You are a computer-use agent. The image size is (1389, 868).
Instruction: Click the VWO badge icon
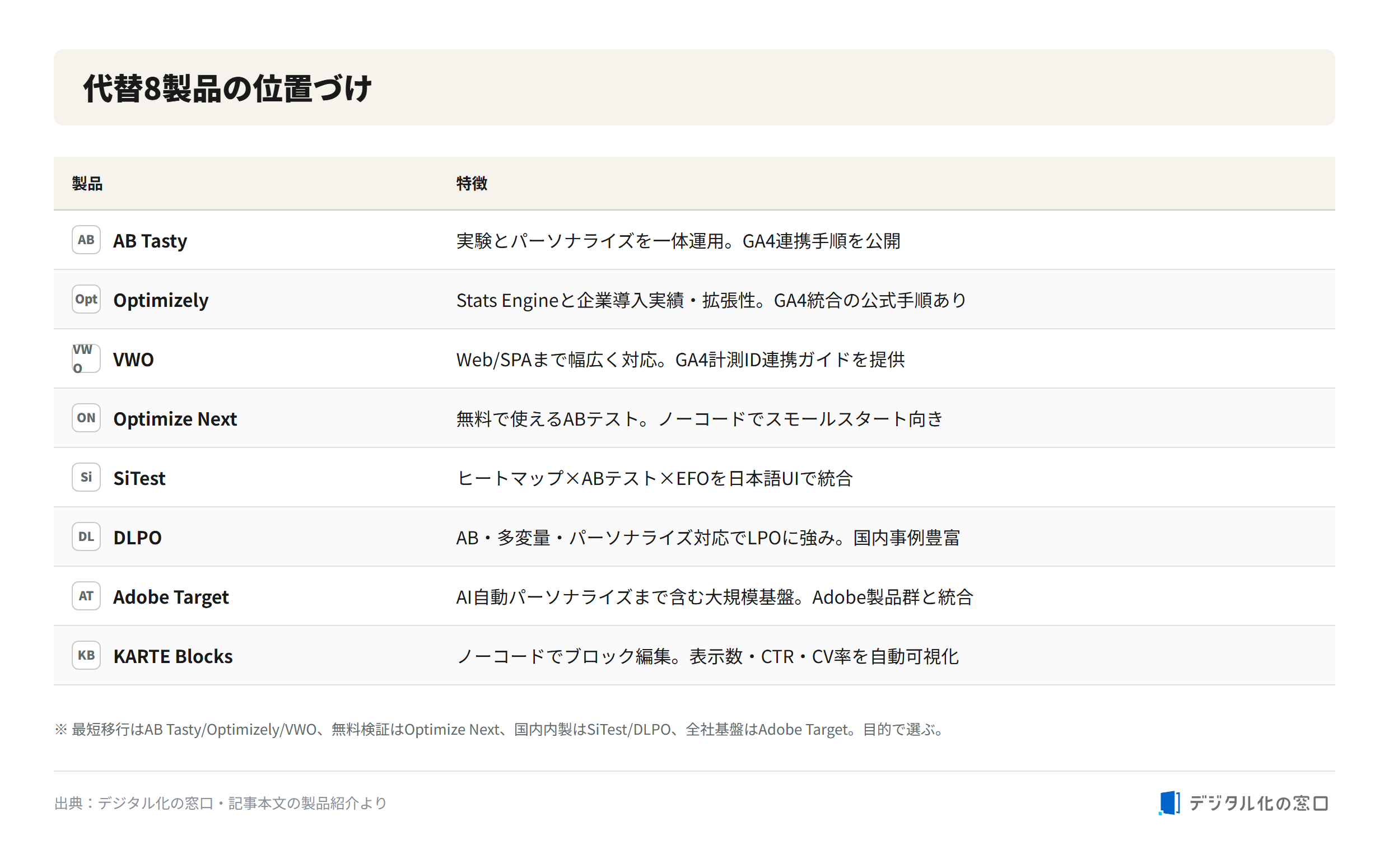click(86, 359)
